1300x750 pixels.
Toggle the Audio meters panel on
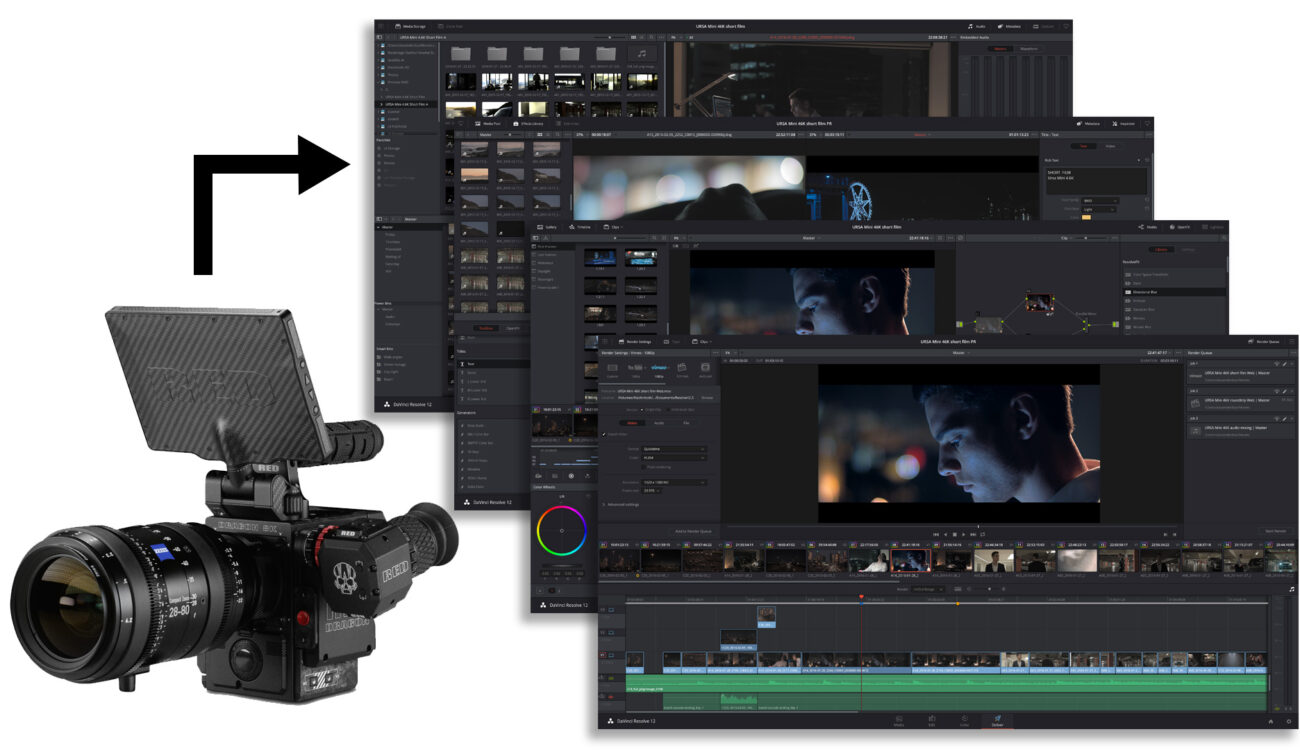[979, 24]
